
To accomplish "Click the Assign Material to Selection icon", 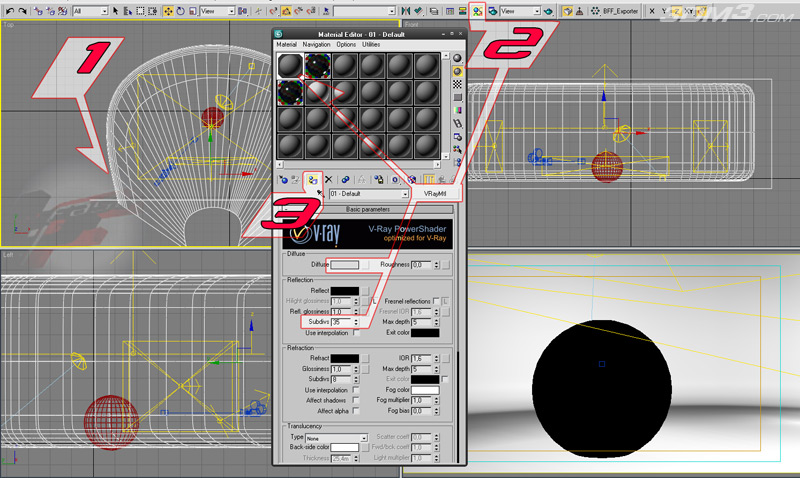I will 313,178.
